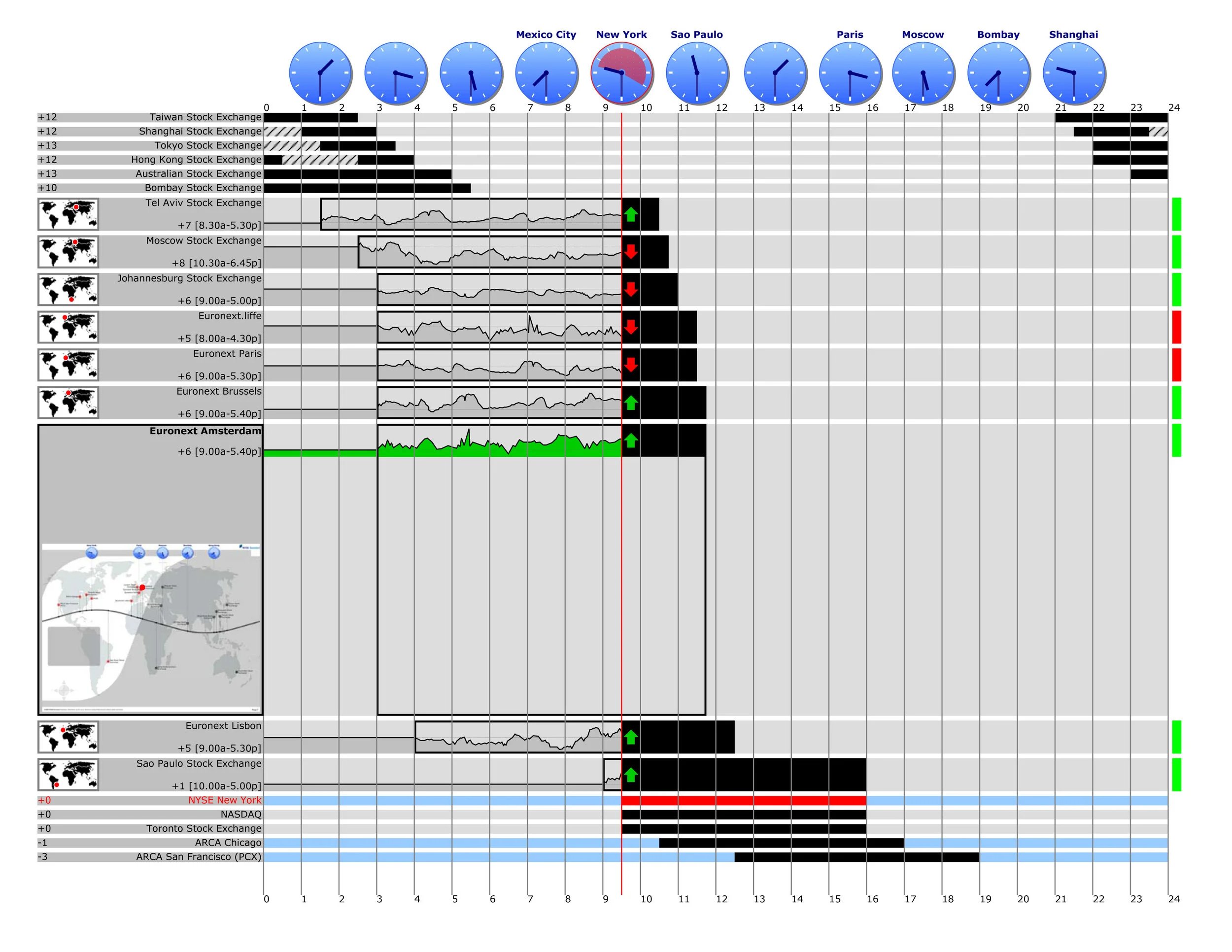1232x952 pixels.
Task: Click the Mexico City clock
Action: [546, 73]
